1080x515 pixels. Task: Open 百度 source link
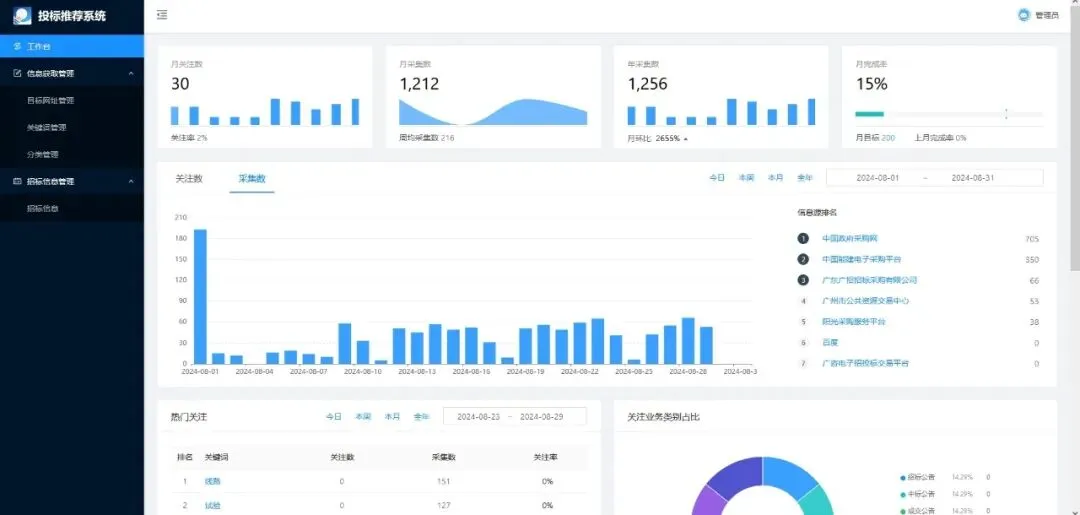click(830, 342)
